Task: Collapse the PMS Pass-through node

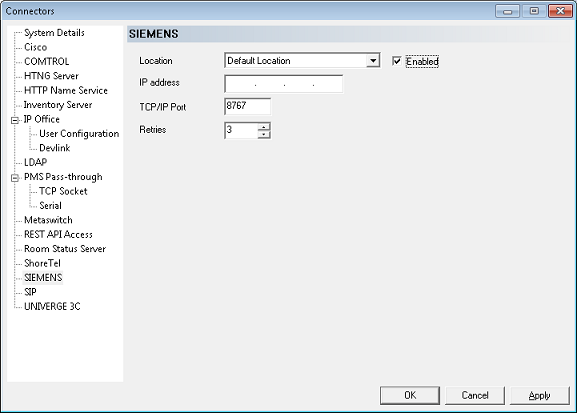Action: coord(15,178)
